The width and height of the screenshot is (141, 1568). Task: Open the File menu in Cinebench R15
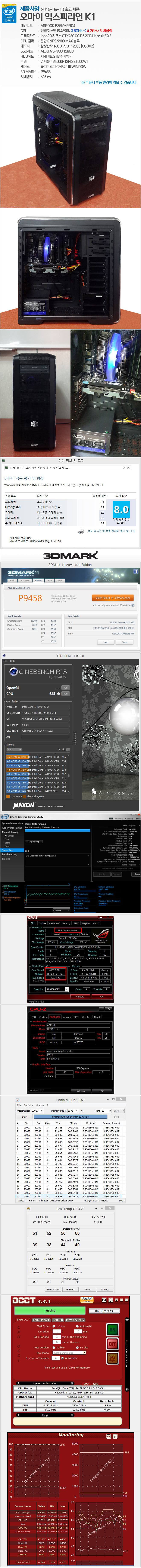[x=6, y=661]
